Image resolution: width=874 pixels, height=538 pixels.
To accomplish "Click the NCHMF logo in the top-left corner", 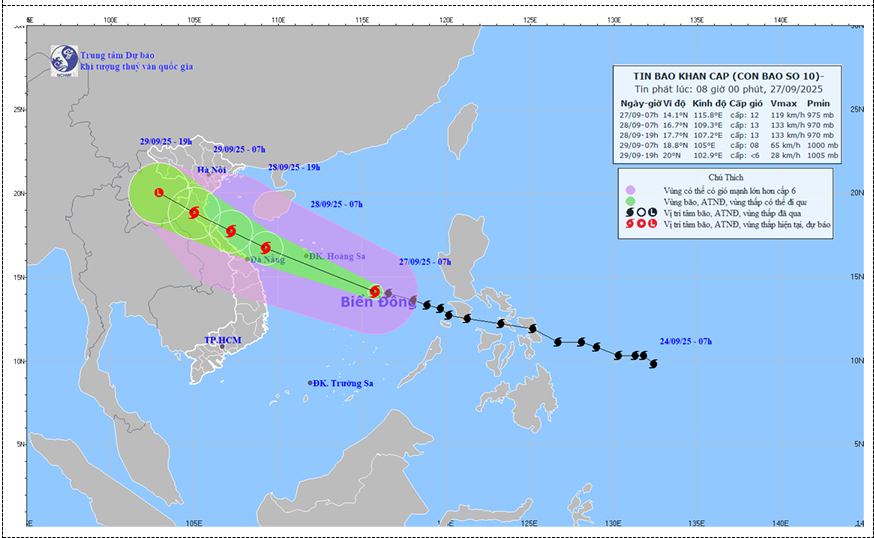I will pos(64,57).
